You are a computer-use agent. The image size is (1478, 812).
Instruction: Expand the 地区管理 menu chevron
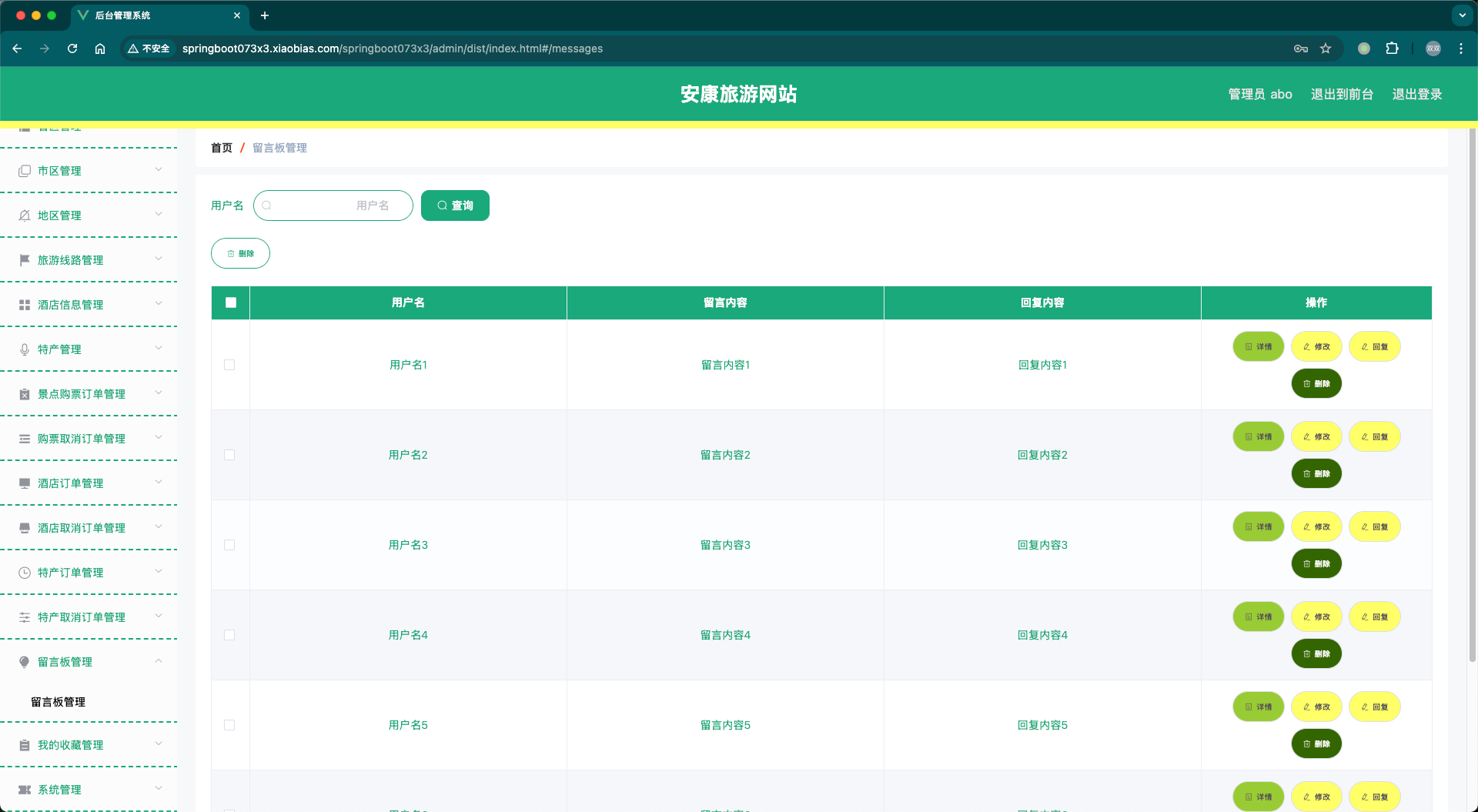point(159,215)
